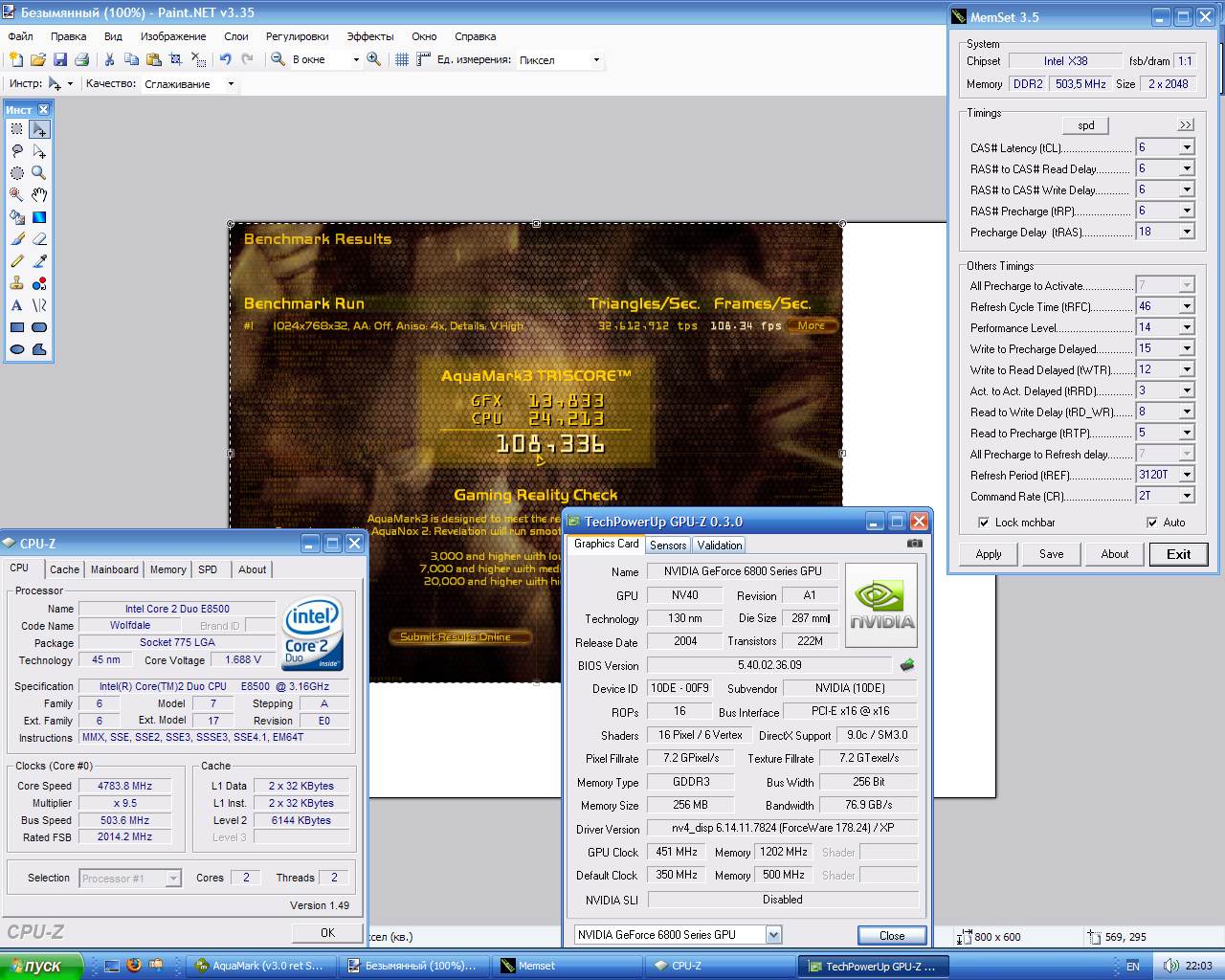Screen dimensions: 1225x980
Task: Select the Move Selected Pixels tool
Action: 39,129
